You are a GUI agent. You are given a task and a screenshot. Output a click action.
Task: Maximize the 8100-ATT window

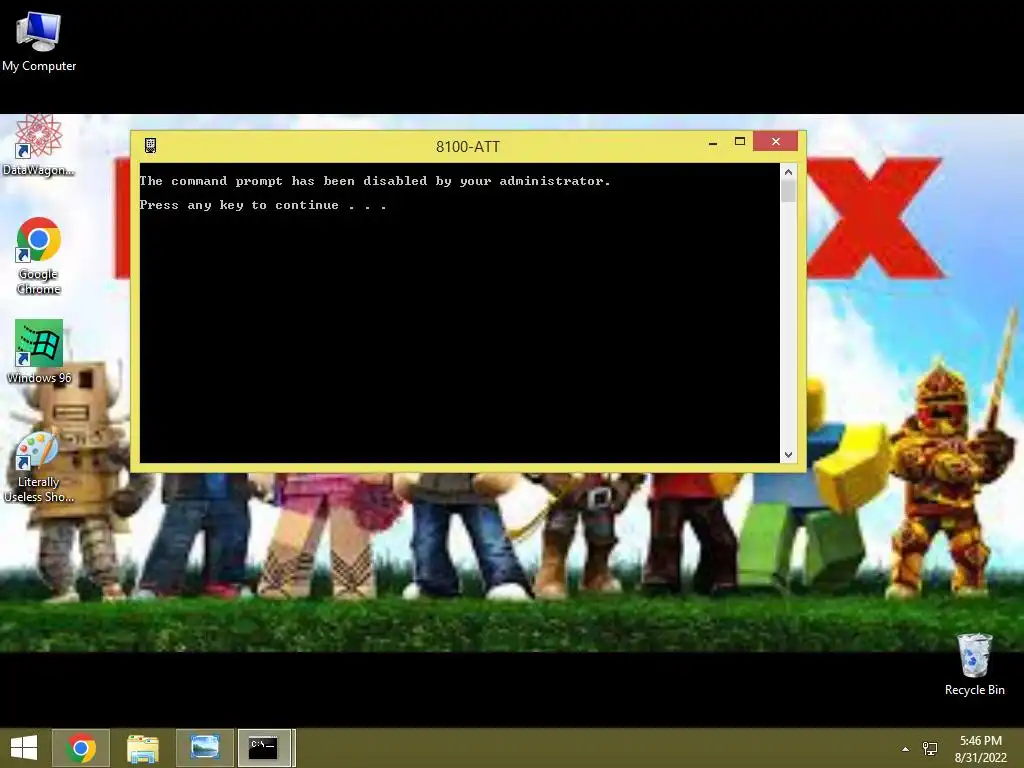[740, 142]
